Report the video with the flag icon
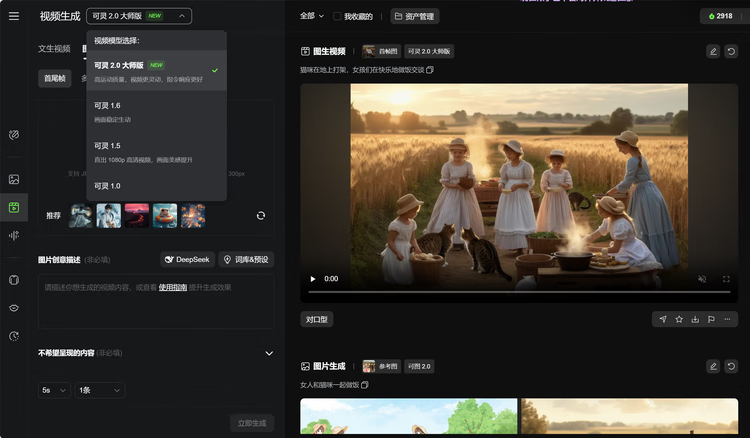Viewport: 750px width, 438px height. [711, 319]
